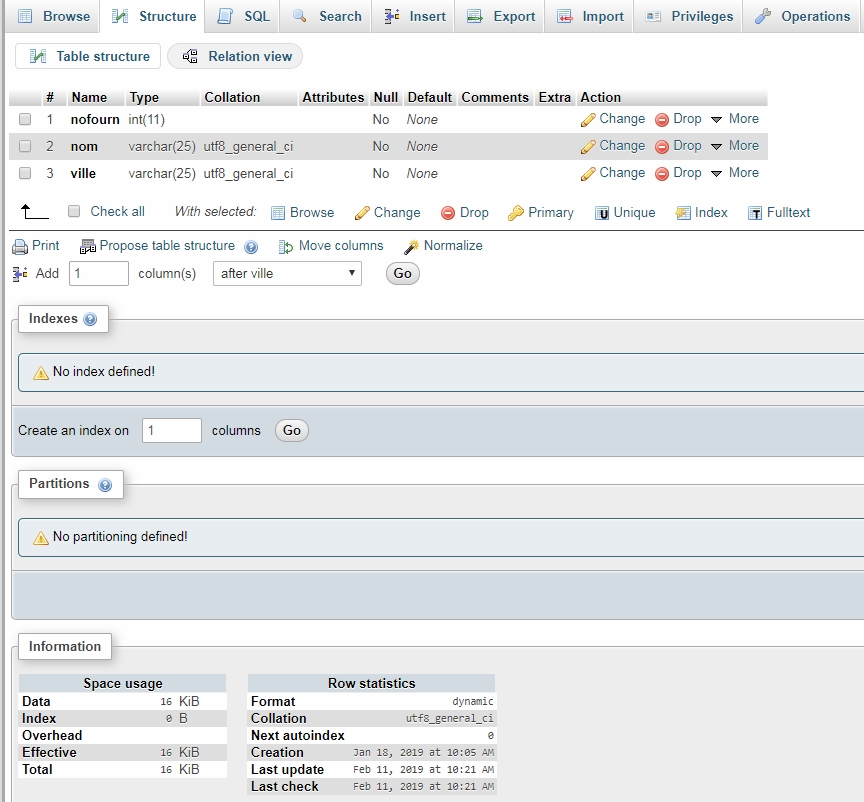
Task: Tick the checkbox for nofourn column
Action: tap(25, 119)
